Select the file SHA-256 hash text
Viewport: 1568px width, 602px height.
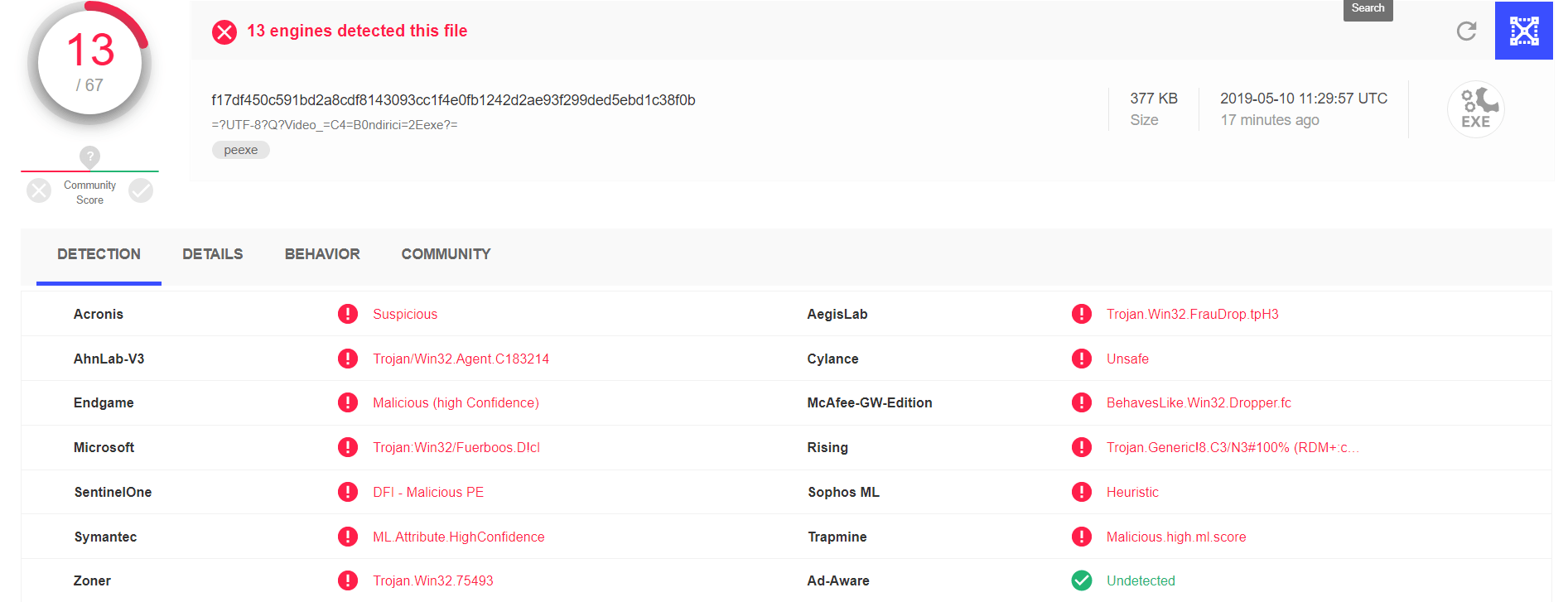coord(453,100)
